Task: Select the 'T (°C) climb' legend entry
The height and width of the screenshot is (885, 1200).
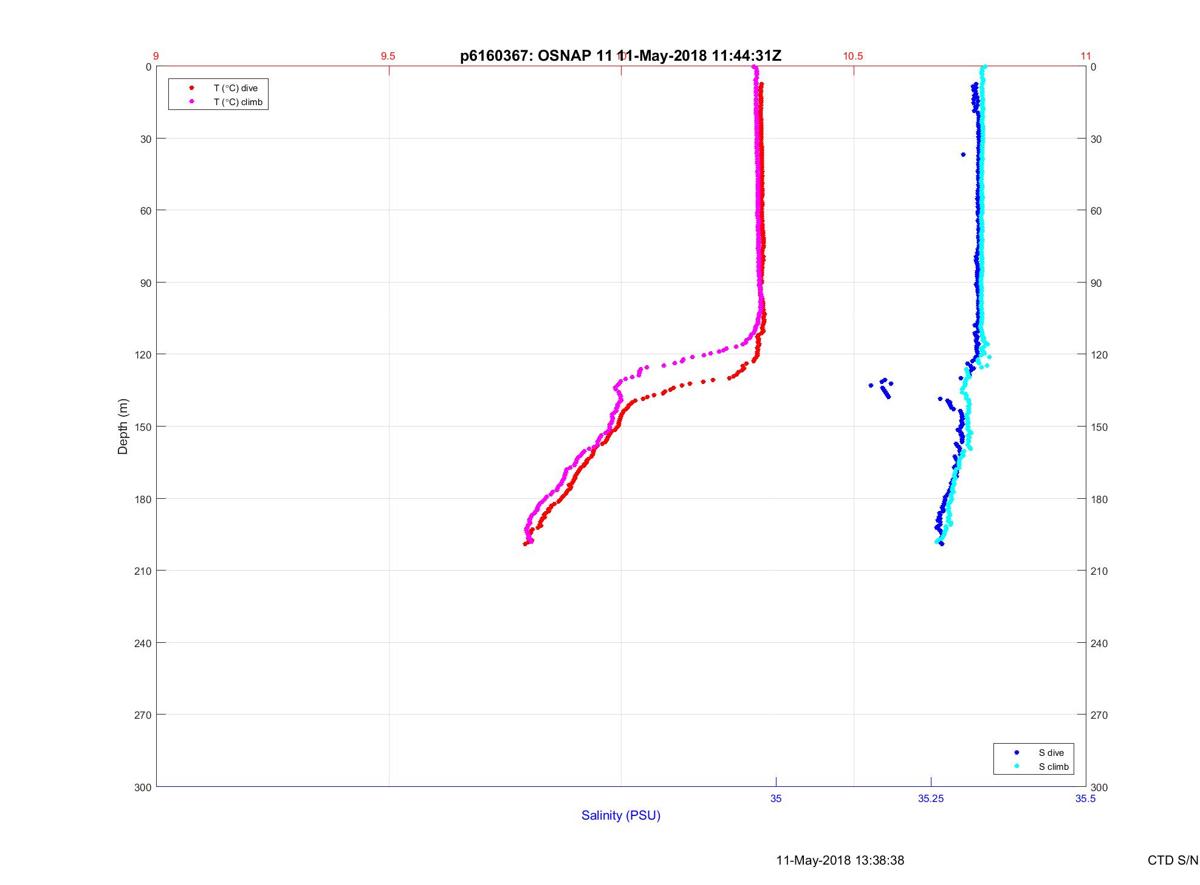Action: click(x=237, y=102)
